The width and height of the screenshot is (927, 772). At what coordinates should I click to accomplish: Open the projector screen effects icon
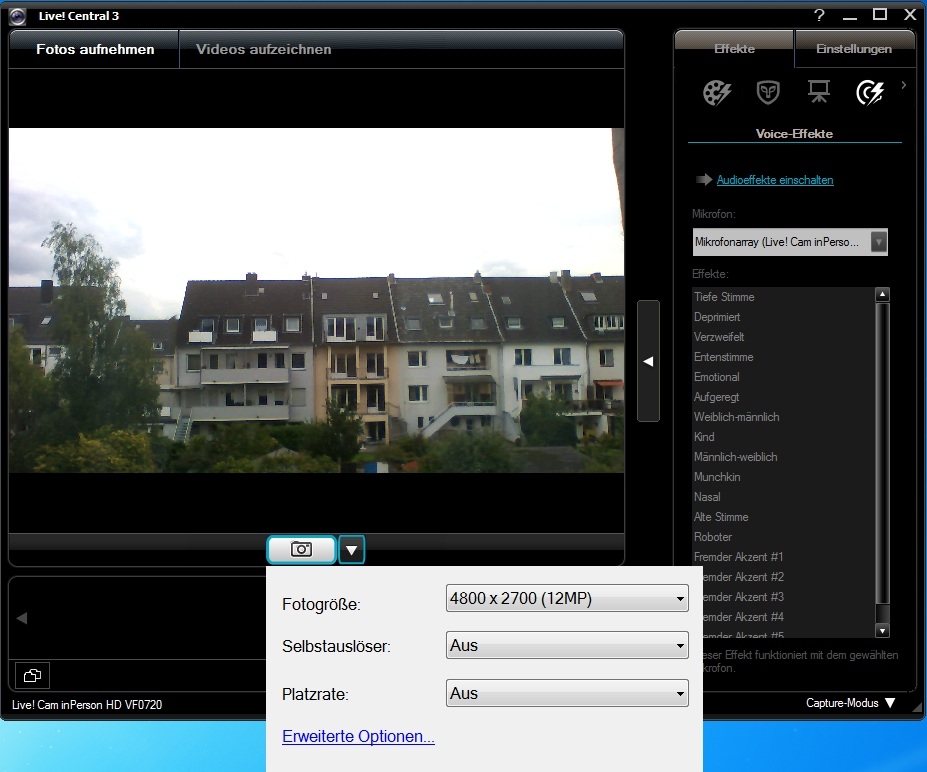pyautogui.click(x=819, y=93)
